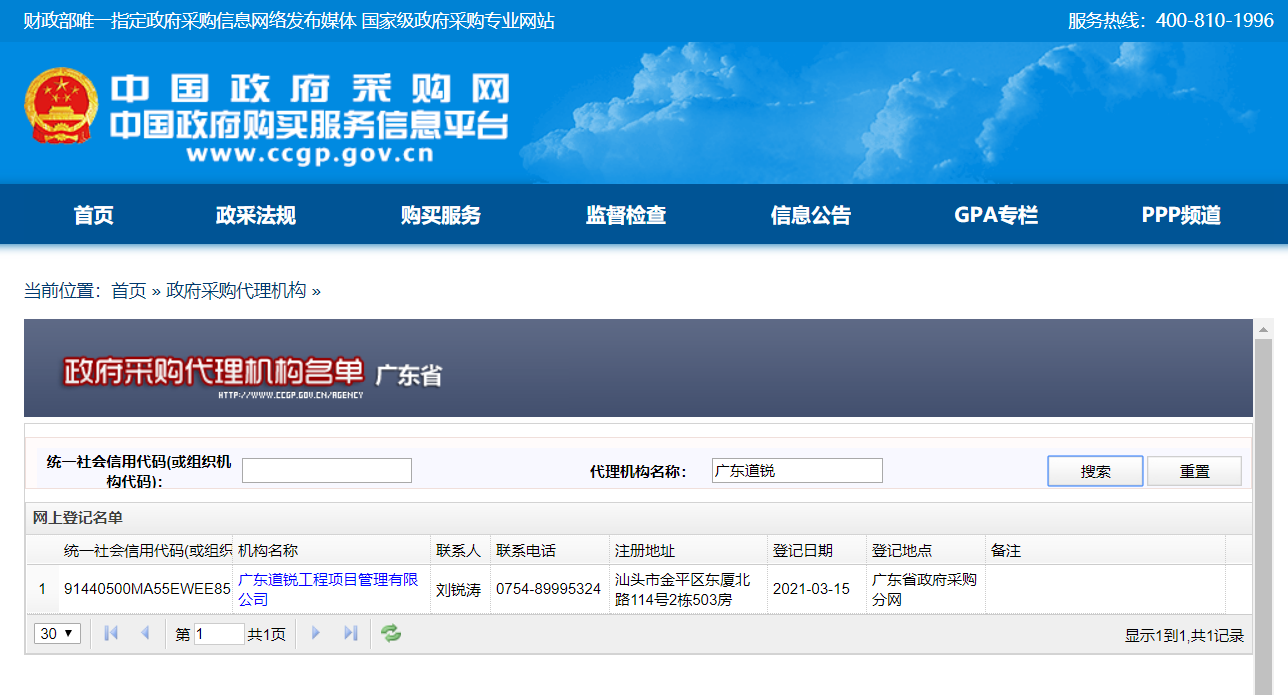Go to last page of results

coord(350,633)
